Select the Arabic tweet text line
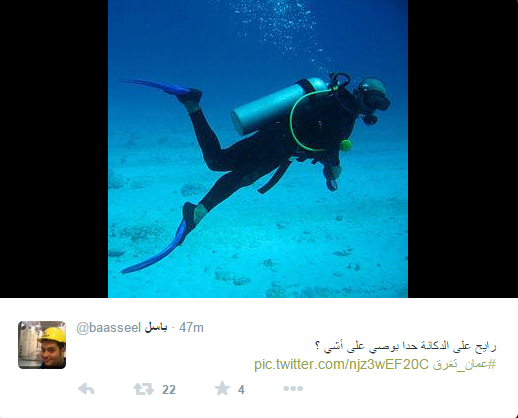The height and width of the screenshot is (418, 518). click(406, 347)
